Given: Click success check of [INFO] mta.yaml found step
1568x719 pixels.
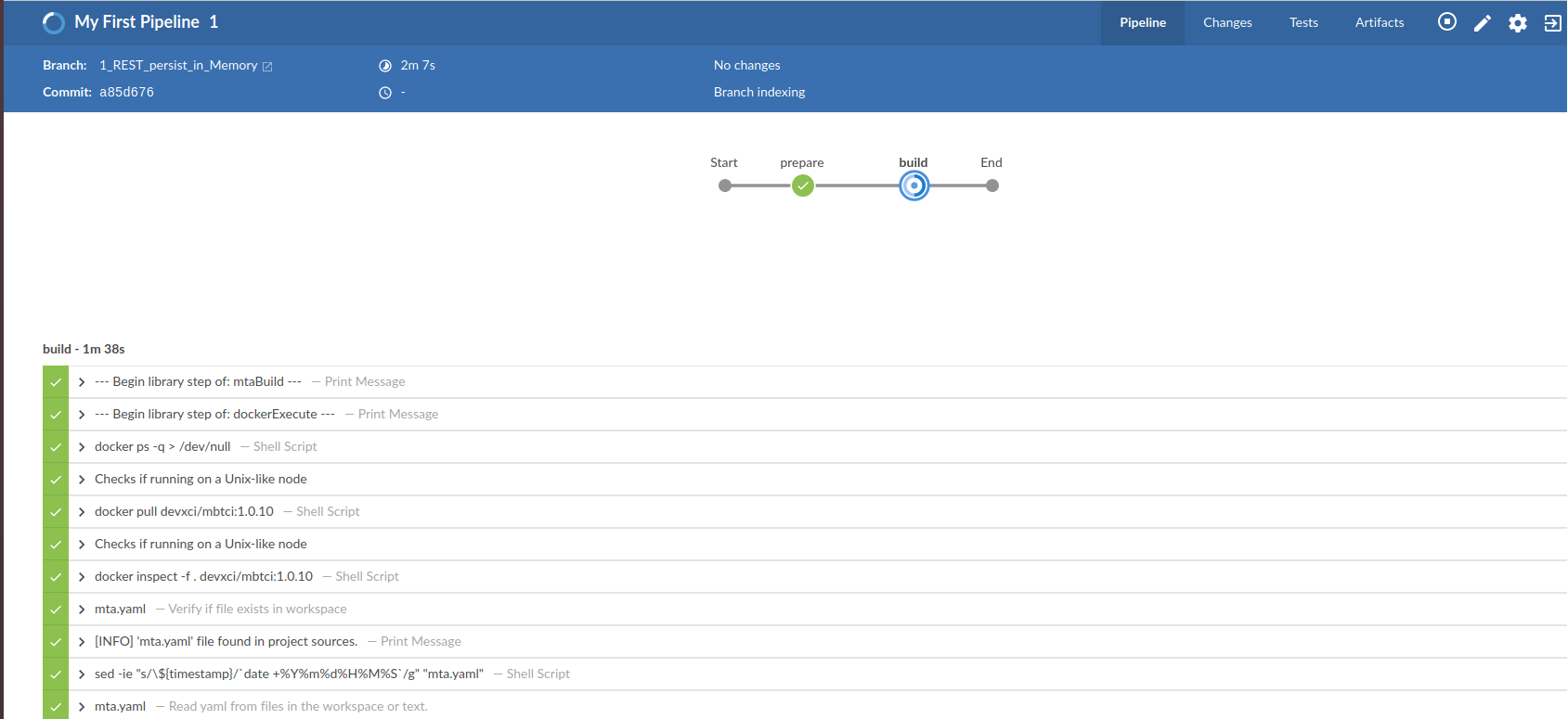Looking at the screenshot, I should click(56, 642).
